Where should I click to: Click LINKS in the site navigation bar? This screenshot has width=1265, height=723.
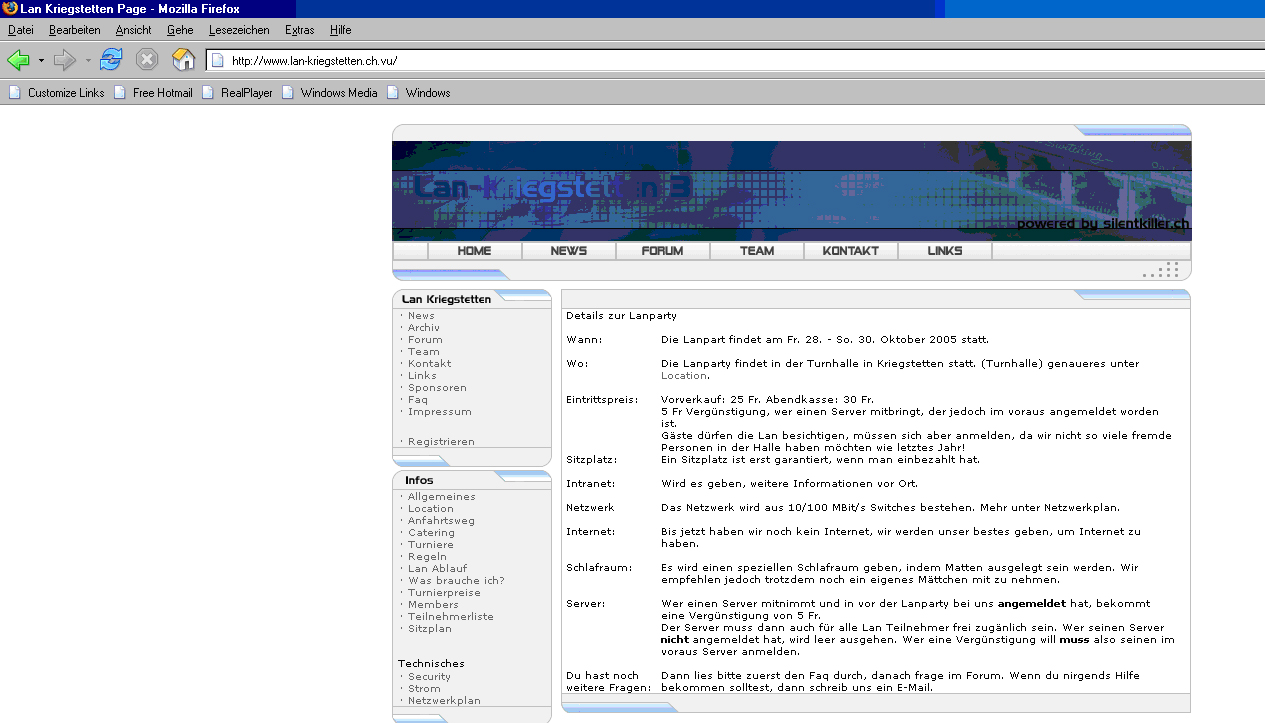(944, 251)
